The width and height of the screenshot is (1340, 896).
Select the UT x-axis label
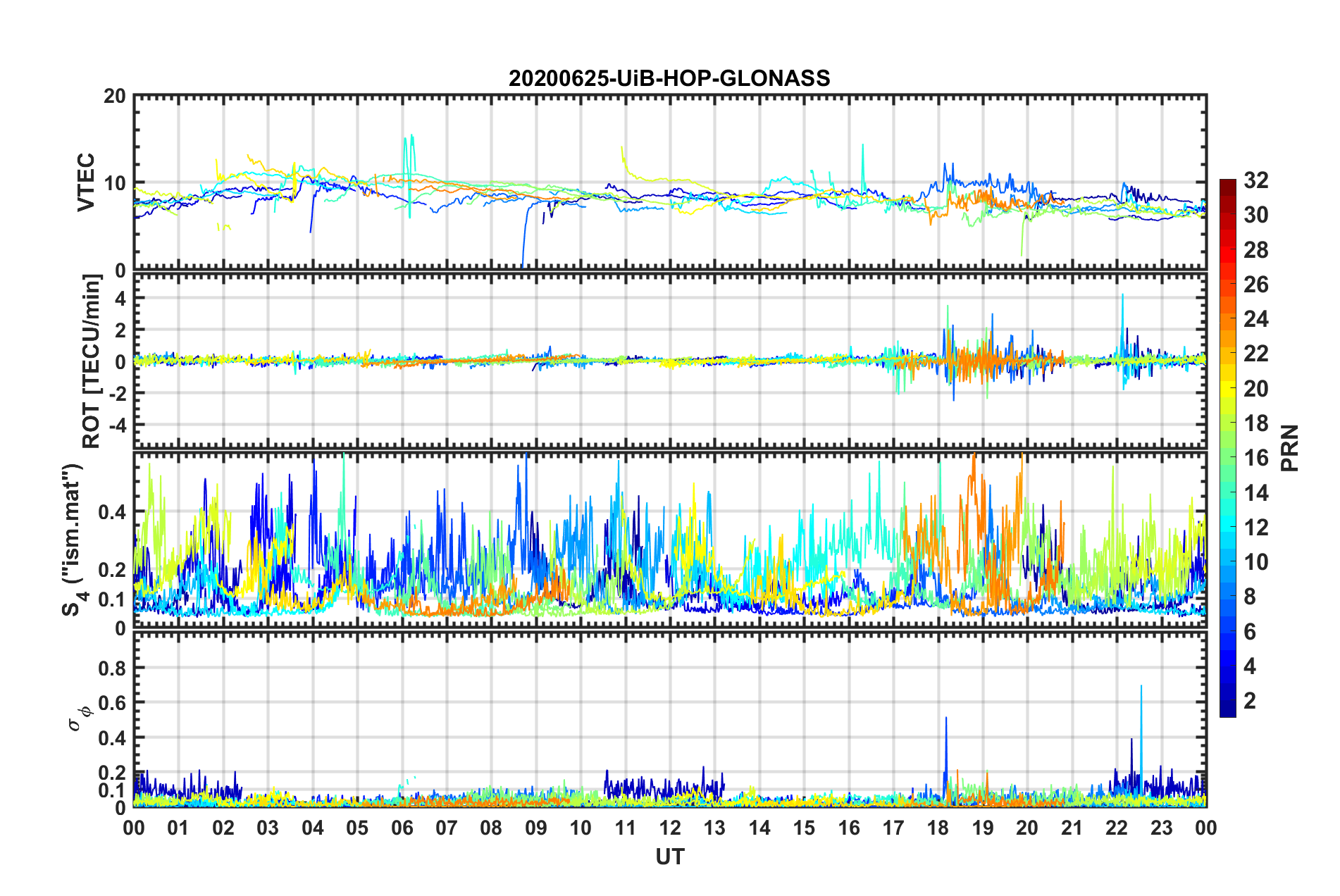pos(670,857)
